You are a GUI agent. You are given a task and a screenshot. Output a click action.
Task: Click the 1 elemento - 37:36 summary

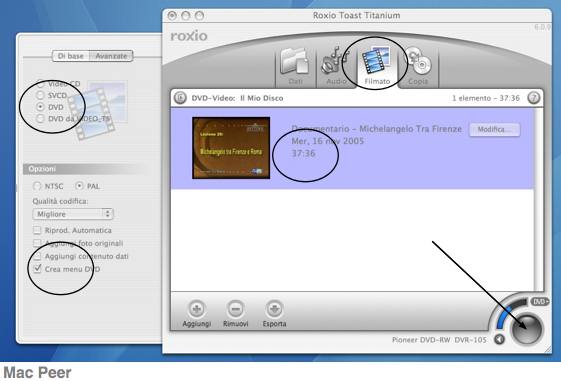(x=486, y=98)
